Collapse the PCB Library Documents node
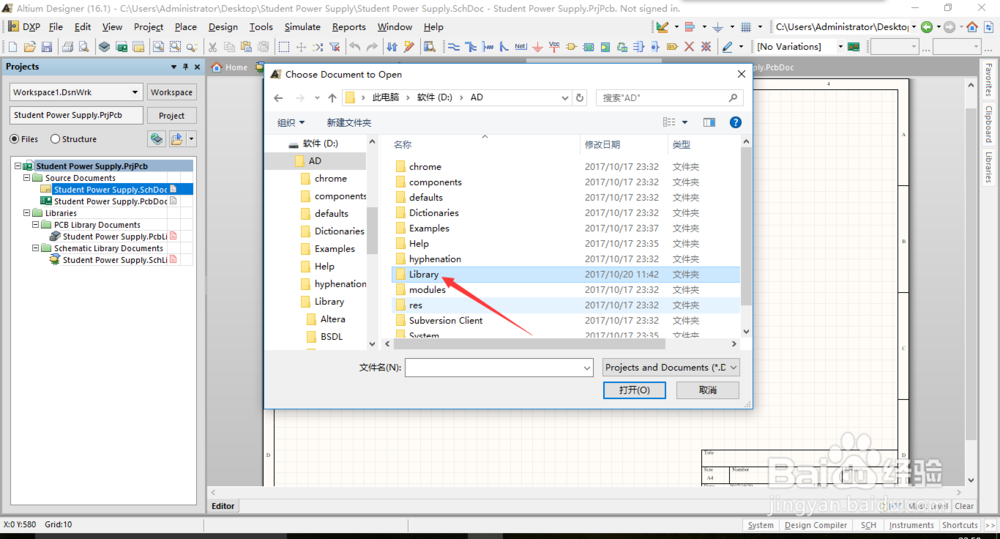Screen dimensions: 1000x539 pyautogui.click(x=36, y=225)
